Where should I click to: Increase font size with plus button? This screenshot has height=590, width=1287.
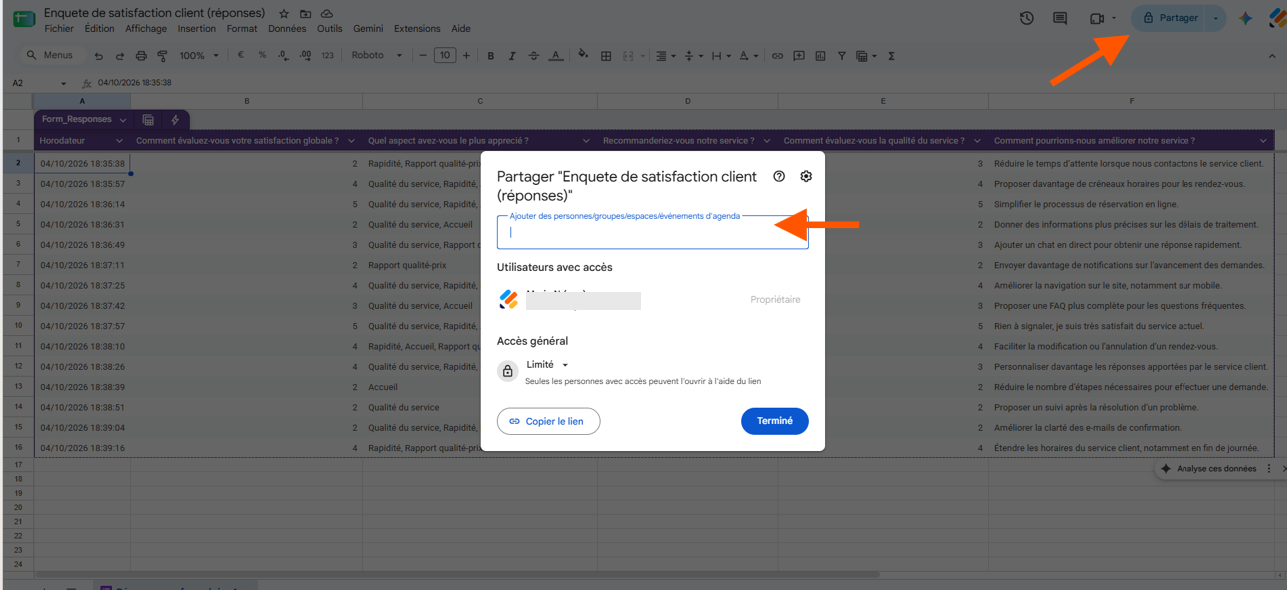click(466, 56)
